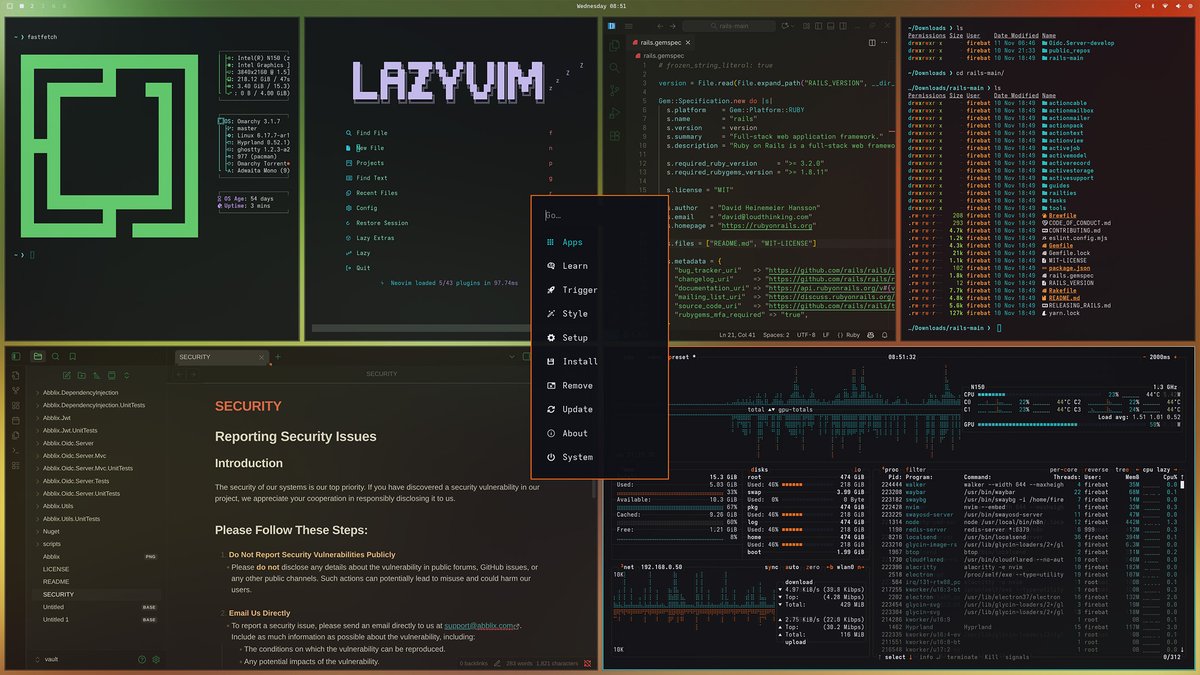Open the vault switcher dropdown at the sidebar bottom

pyautogui.click(x=35, y=659)
